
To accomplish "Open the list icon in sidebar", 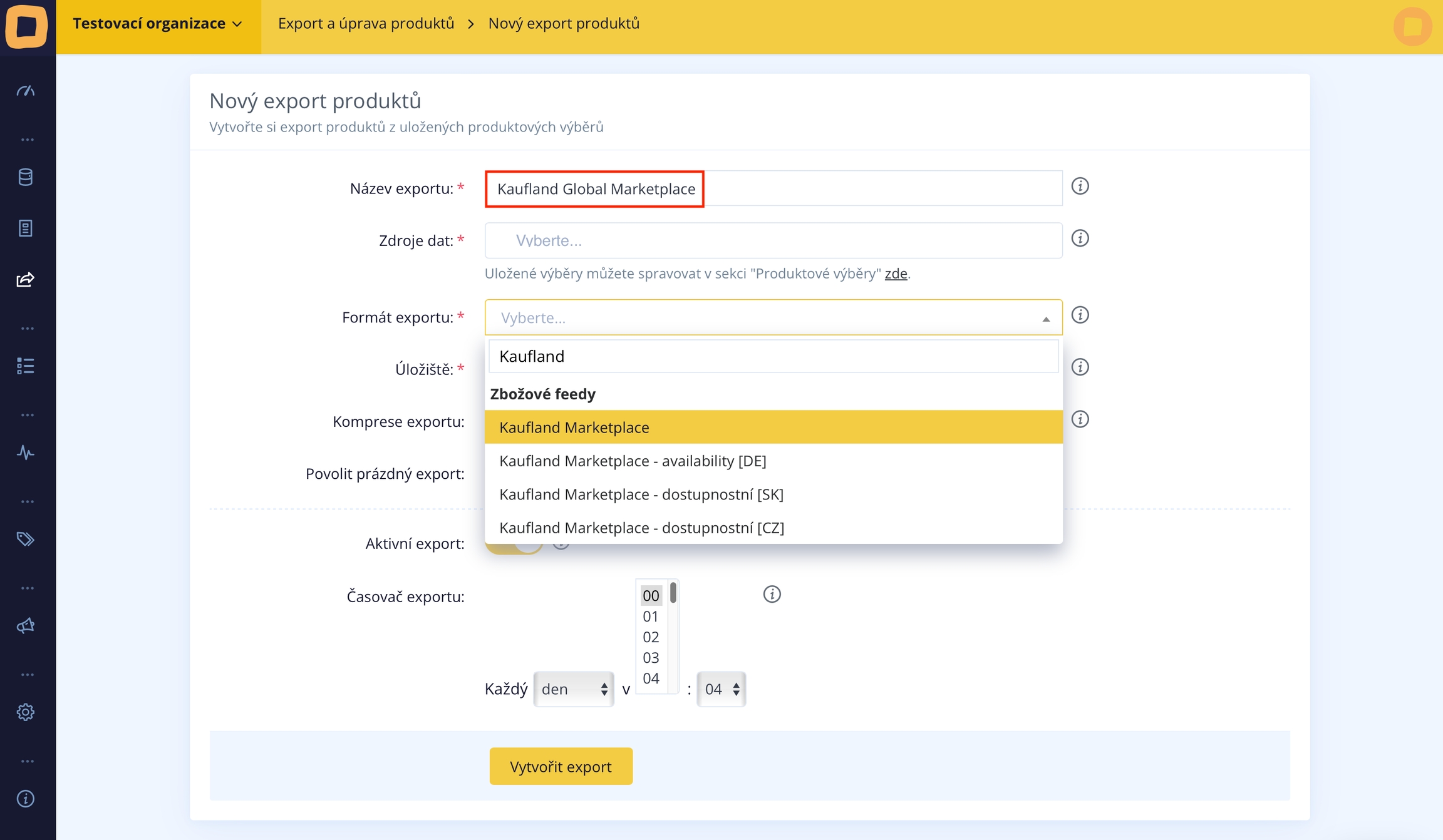I will (x=25, y=366).
